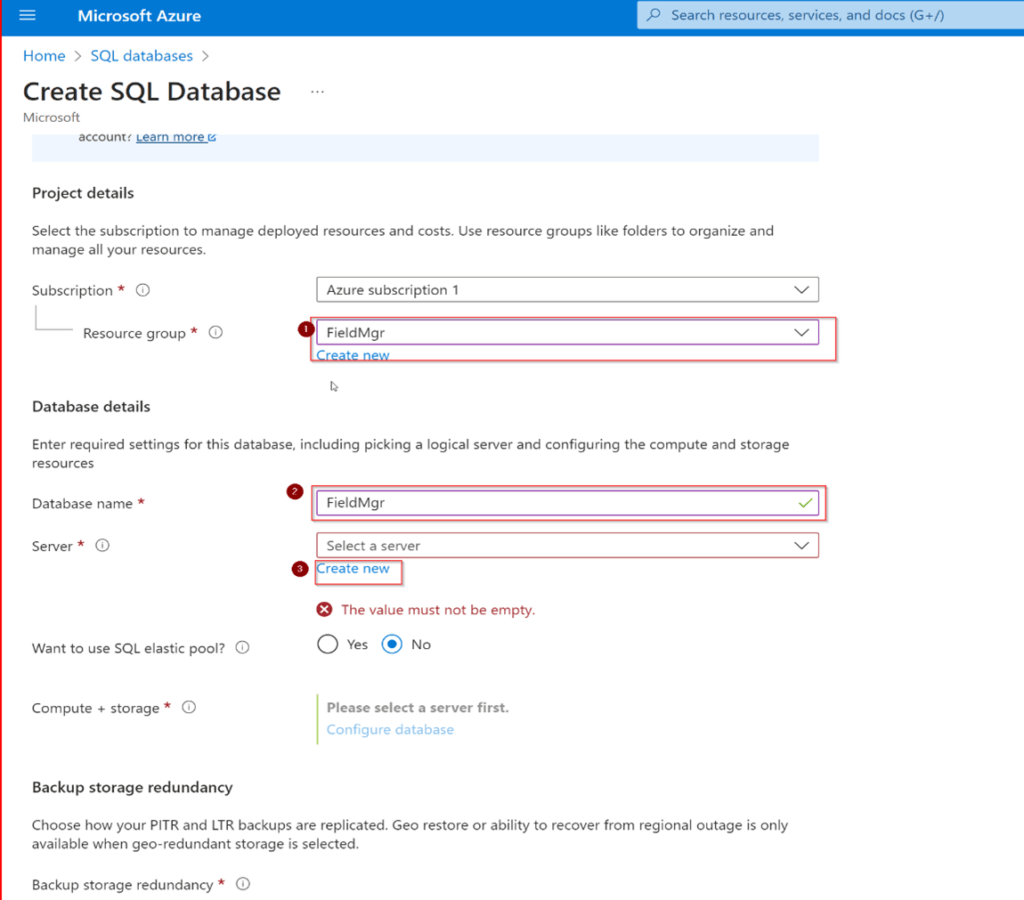Open the Azure portal hamburger menu

point(27,15)
